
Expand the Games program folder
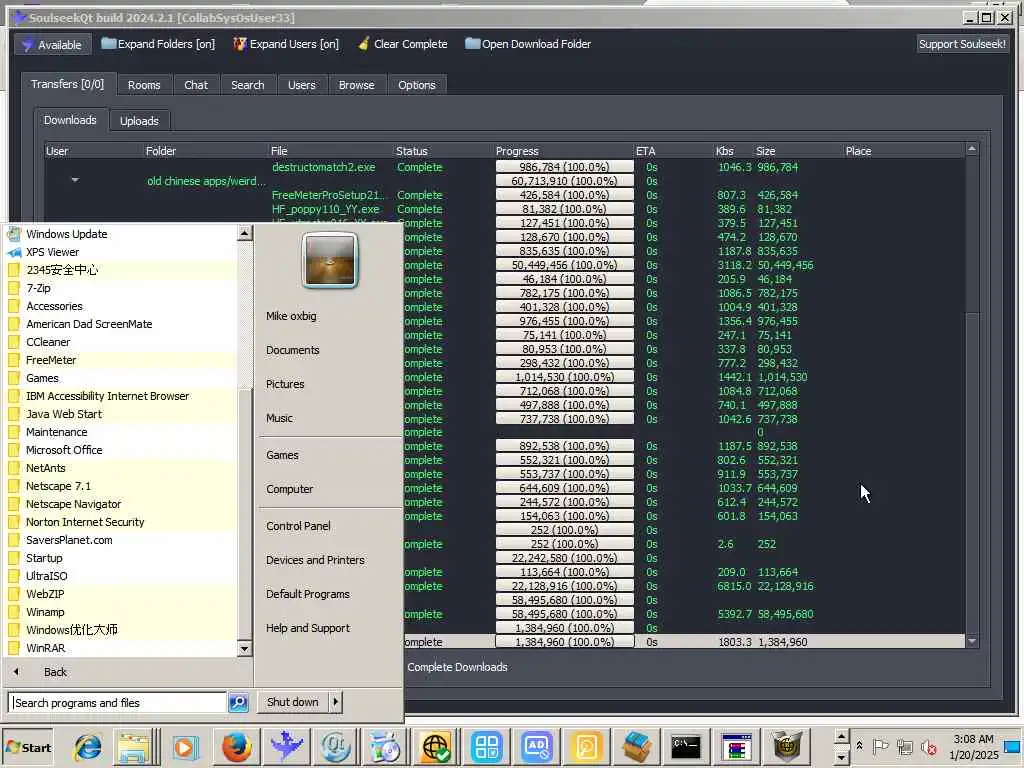click(42, 378)
